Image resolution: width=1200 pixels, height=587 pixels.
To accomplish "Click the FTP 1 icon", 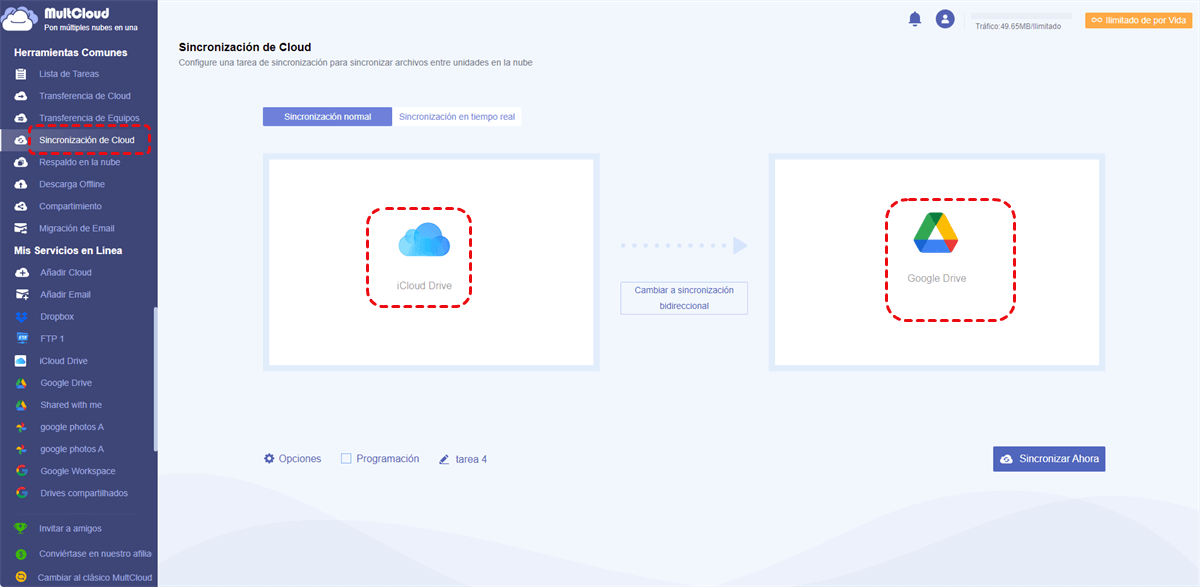I will [x=21, y=339].
